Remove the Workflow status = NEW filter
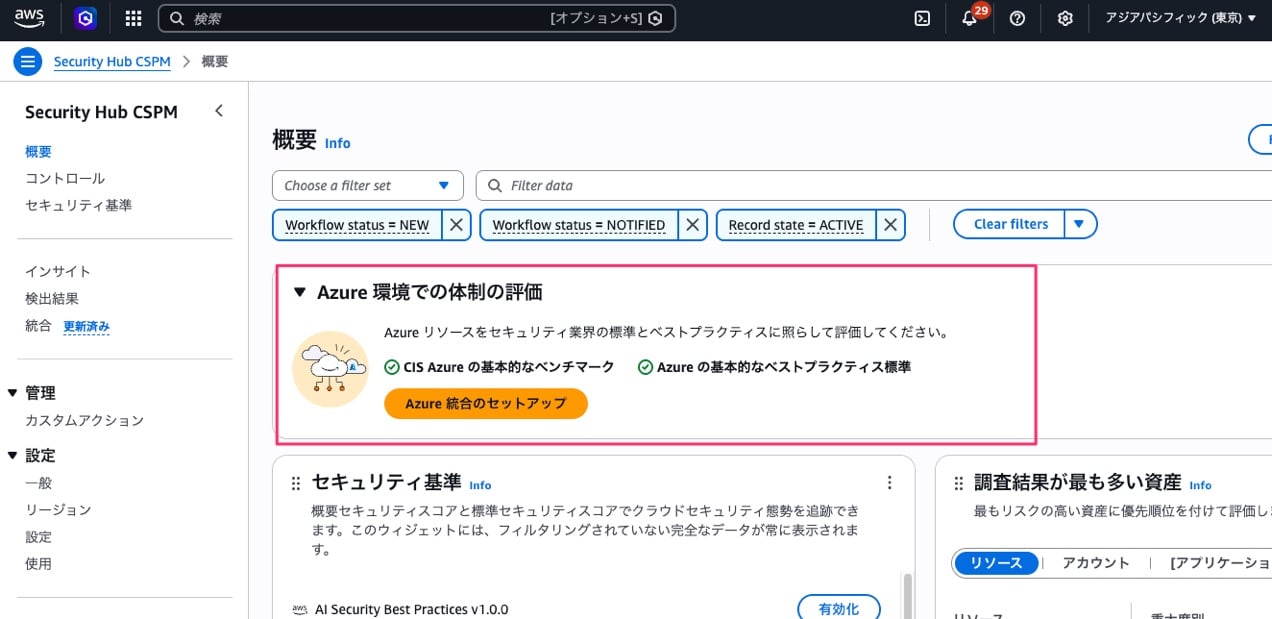Viewport: 1272px width, 619px height. tap(456, 225)
